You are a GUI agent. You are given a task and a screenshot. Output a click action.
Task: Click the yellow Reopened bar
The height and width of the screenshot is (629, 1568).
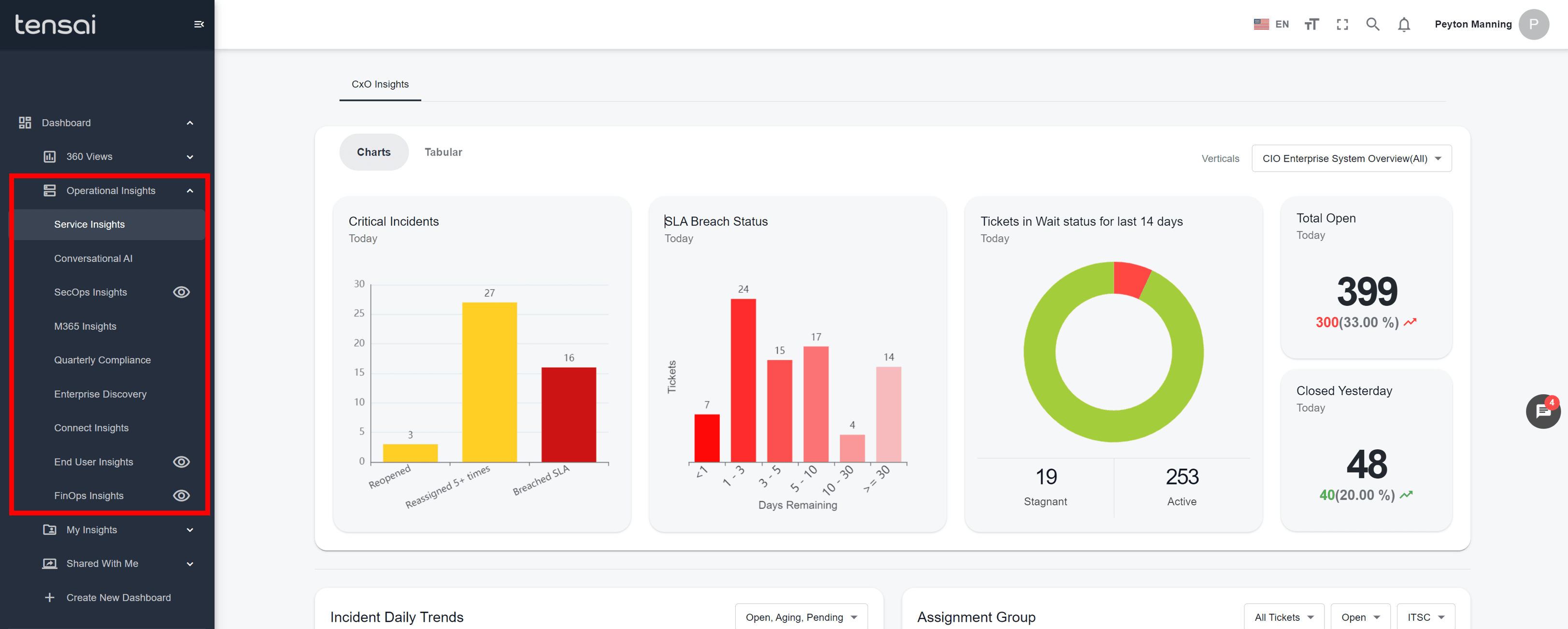point(410,453)
